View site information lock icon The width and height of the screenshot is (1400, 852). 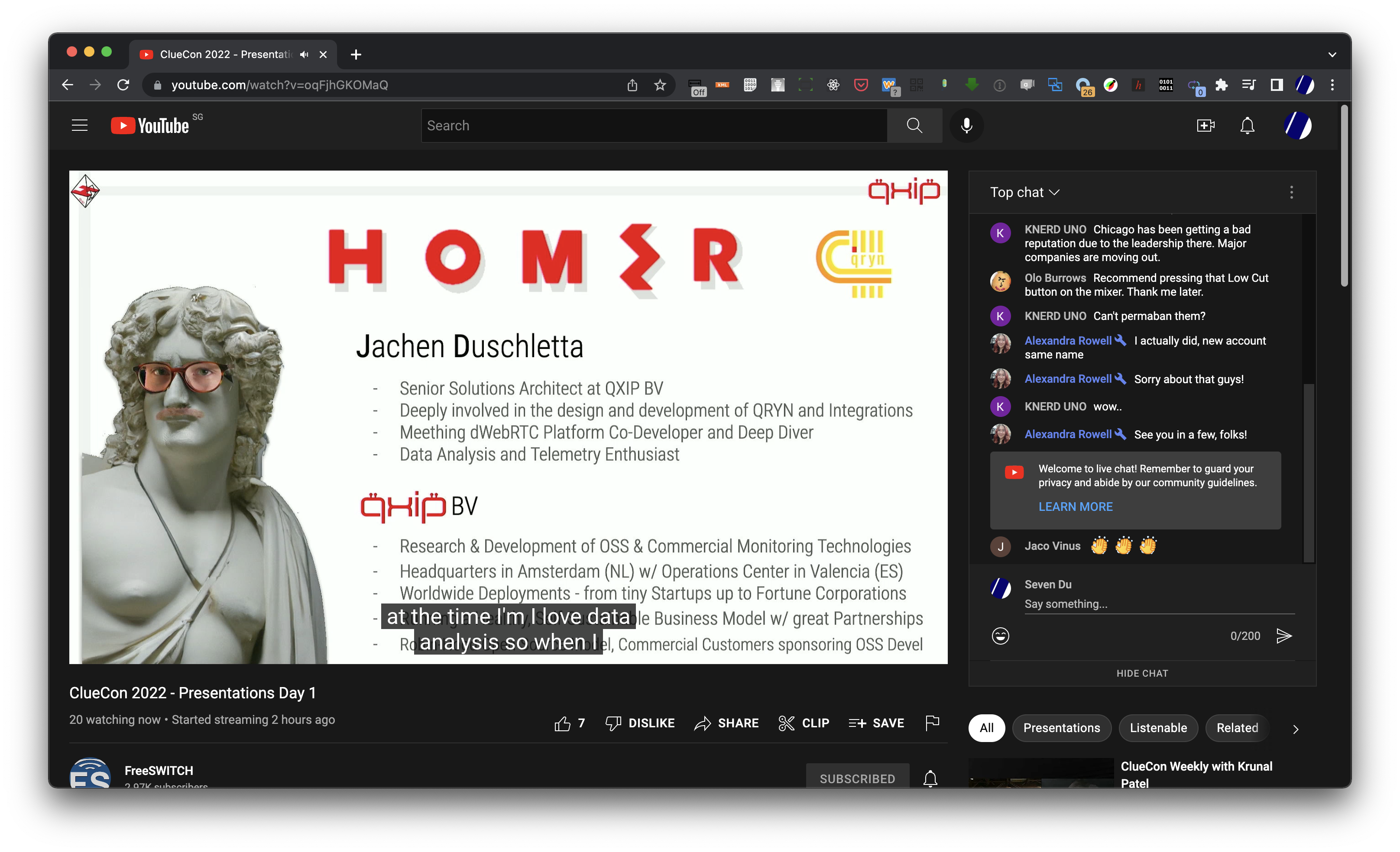tap(158, 84)
